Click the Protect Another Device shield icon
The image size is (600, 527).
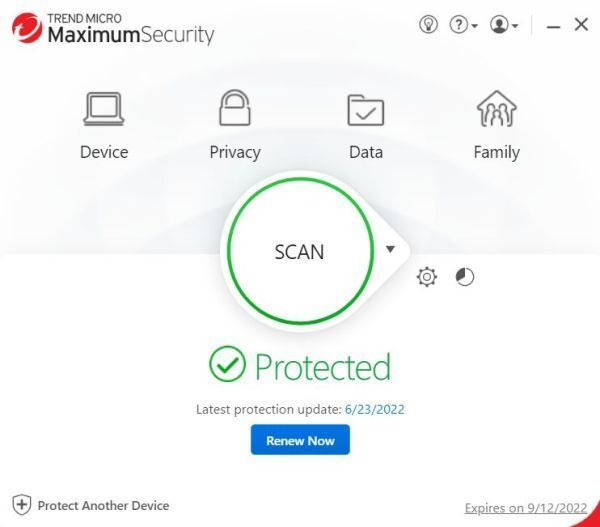point(21,505)
